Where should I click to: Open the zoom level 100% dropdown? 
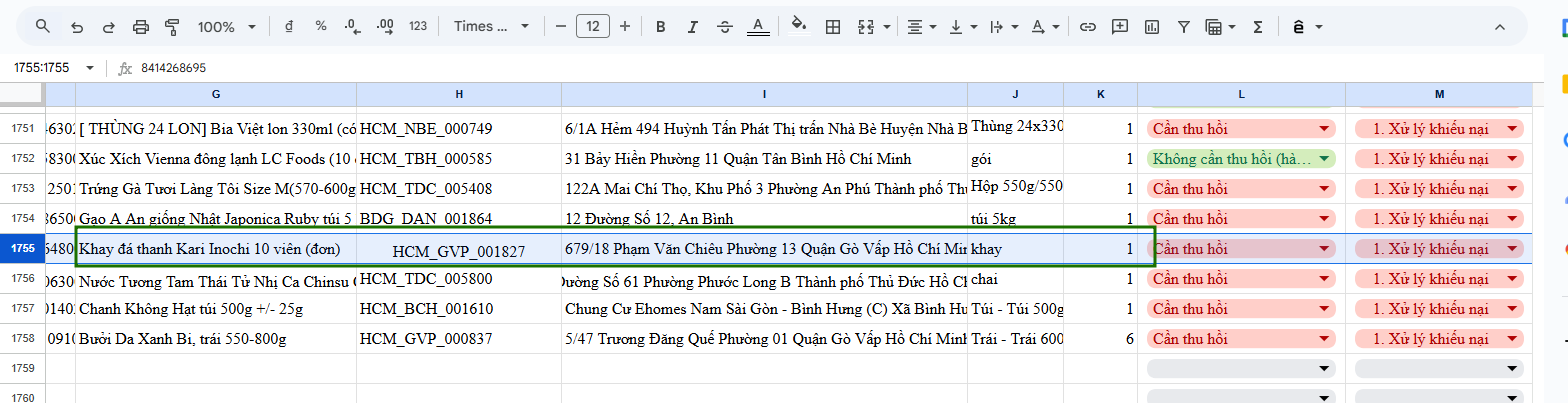click(x=226, y=26)
